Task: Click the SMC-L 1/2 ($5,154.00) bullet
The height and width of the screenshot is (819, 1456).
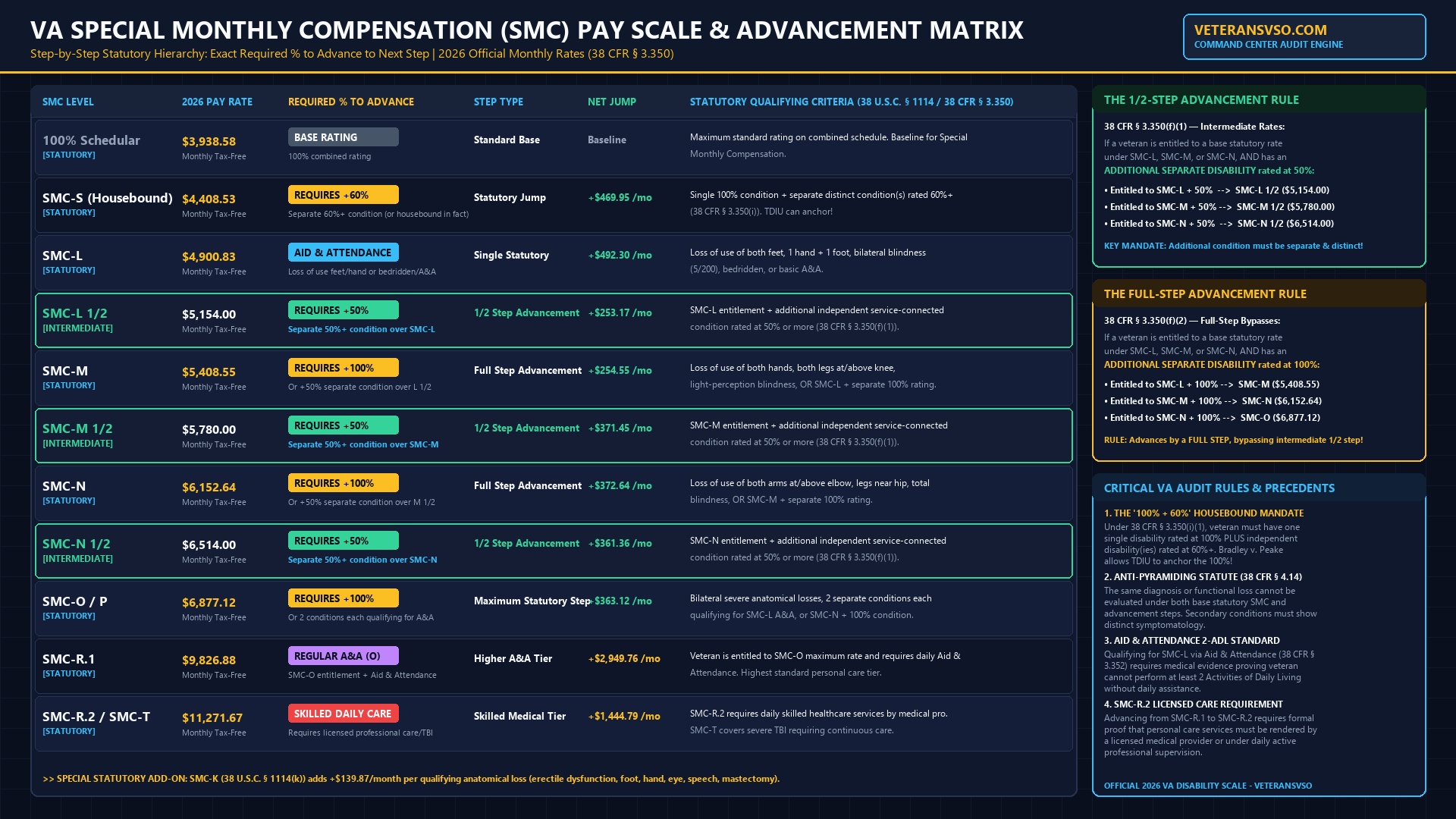Action: coord(1216,190)
